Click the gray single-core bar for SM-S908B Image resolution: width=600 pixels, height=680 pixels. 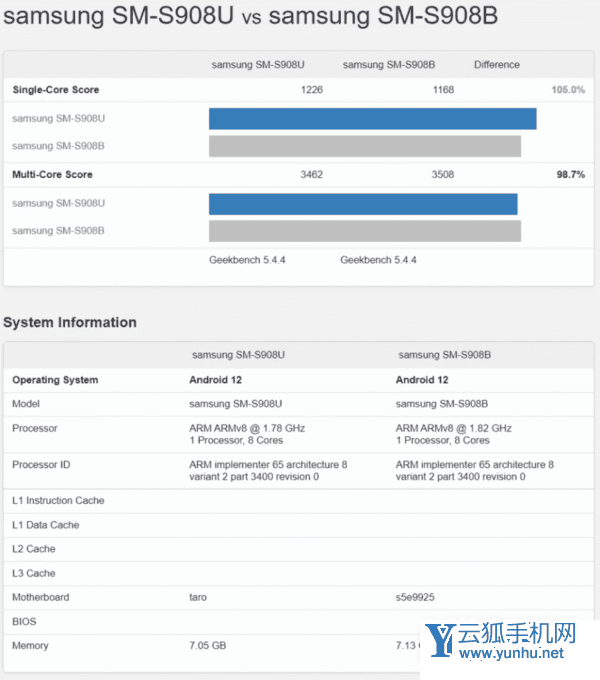pyautogui.click(x=365, y=146)
